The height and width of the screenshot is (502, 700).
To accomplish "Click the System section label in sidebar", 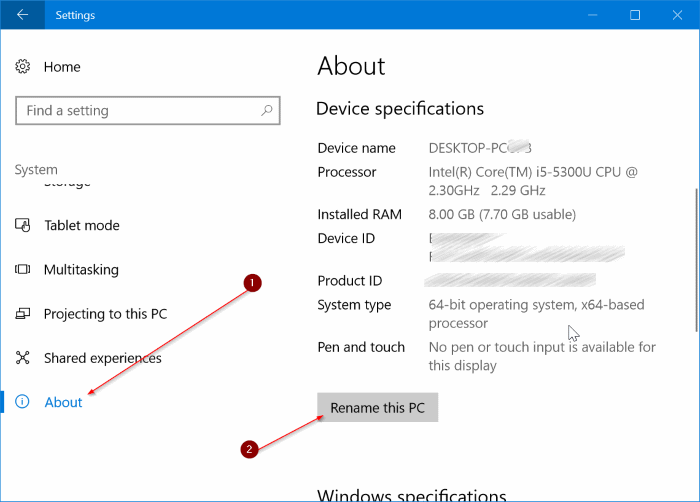I will tap(36, 170).
